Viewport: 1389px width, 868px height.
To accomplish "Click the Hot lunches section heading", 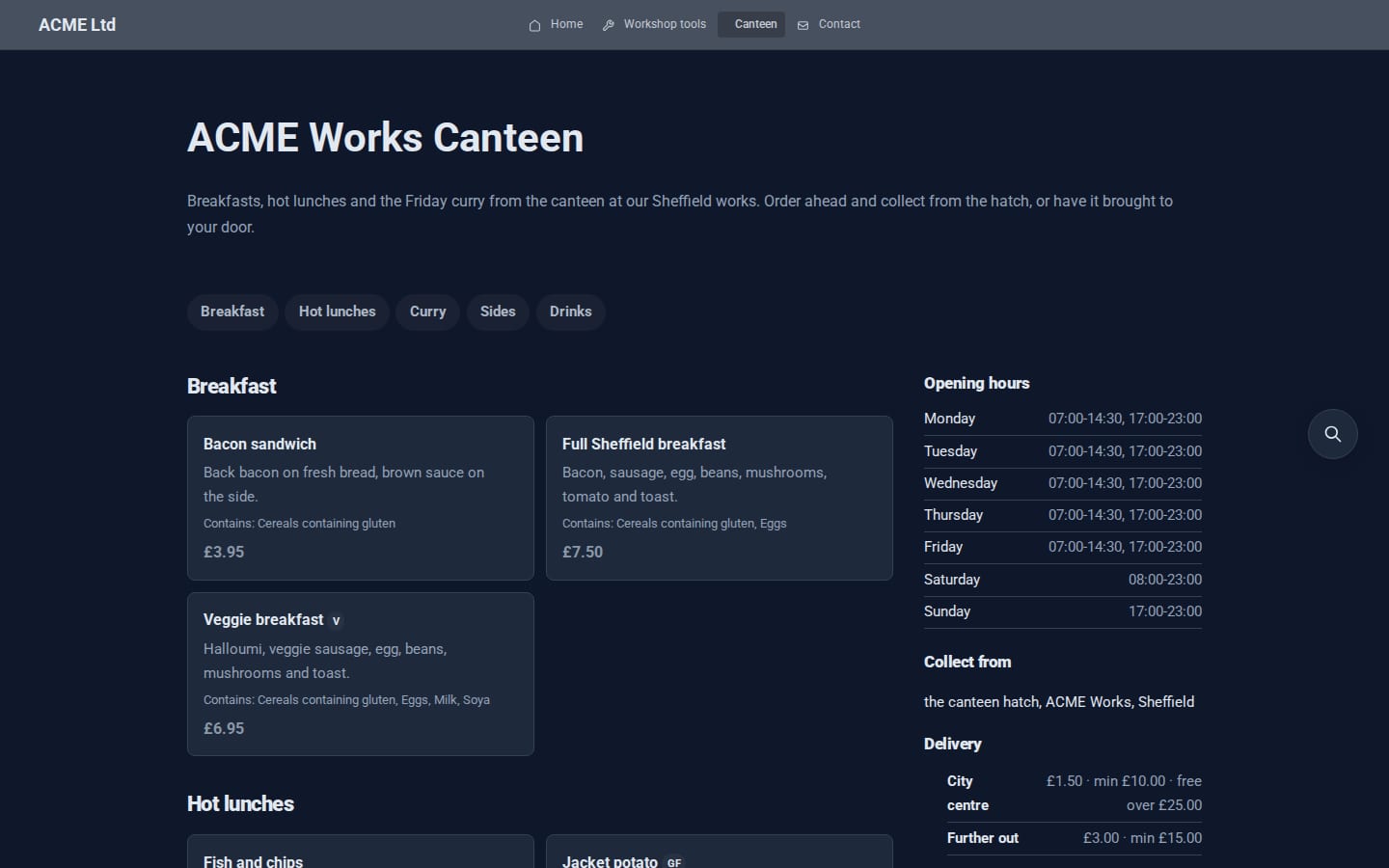I will coord(240,803).
